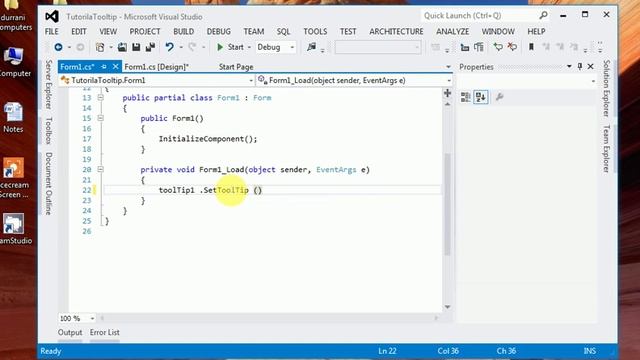This screenshot has width=640, height=360.
Task: Open the ARCHITECTURE menu
Action: [396, 31]
